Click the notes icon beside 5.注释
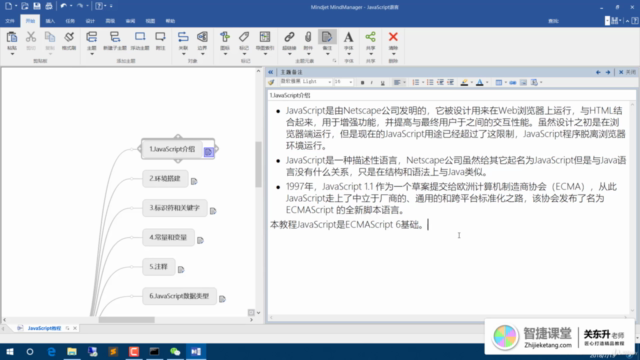 click(x=181, y=269)
